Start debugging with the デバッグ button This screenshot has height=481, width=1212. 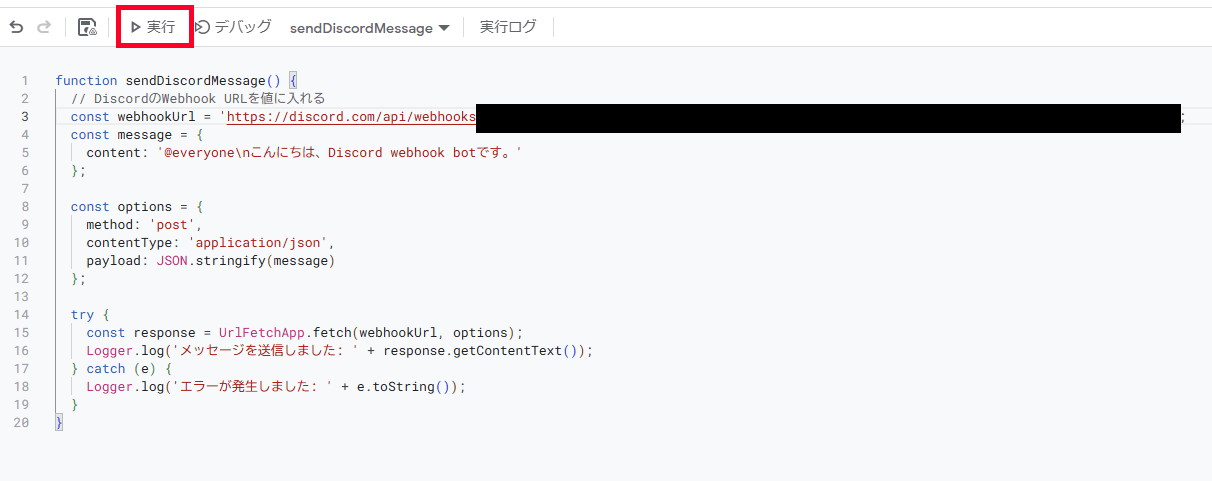click(233, 27)
